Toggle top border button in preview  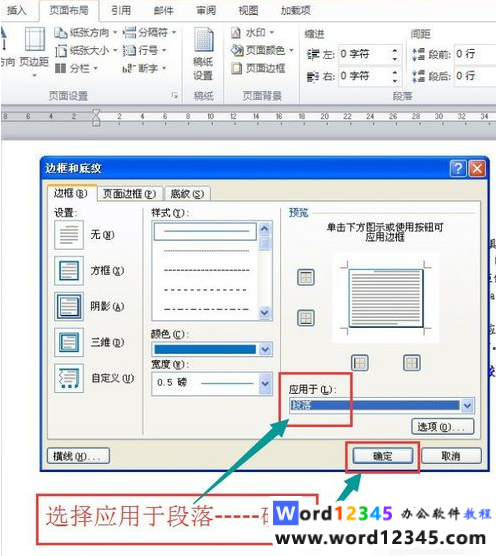[306, 277]
